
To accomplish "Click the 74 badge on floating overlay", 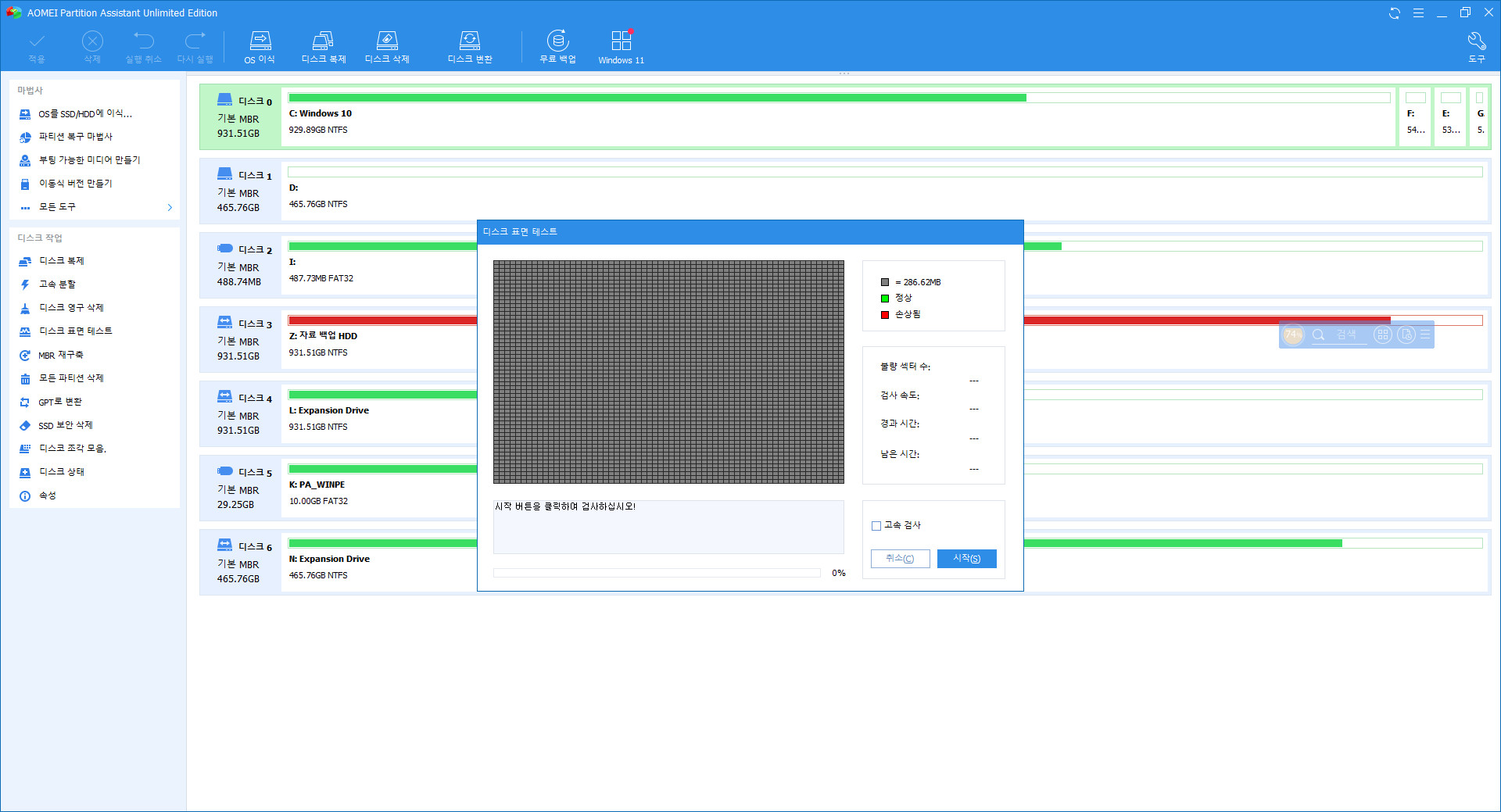I will [x=1293, y=334].
